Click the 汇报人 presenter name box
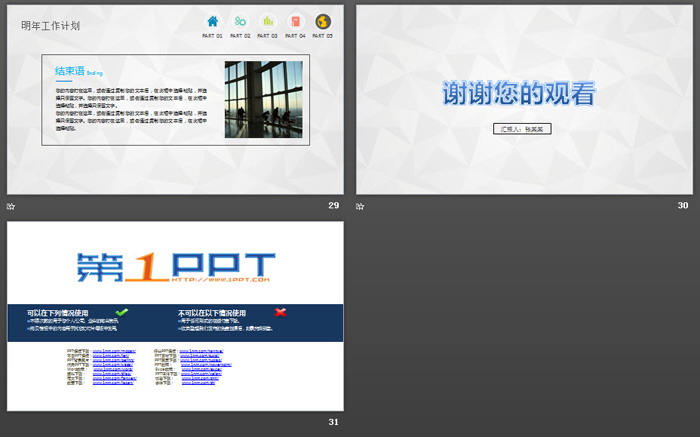 coord(522,129)
